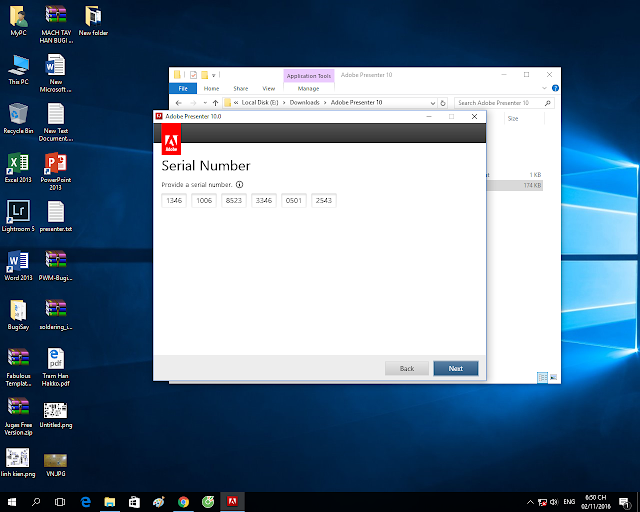Select the New folder desktop icon
This screenshot has width=640, height=512.
(93, 16)
